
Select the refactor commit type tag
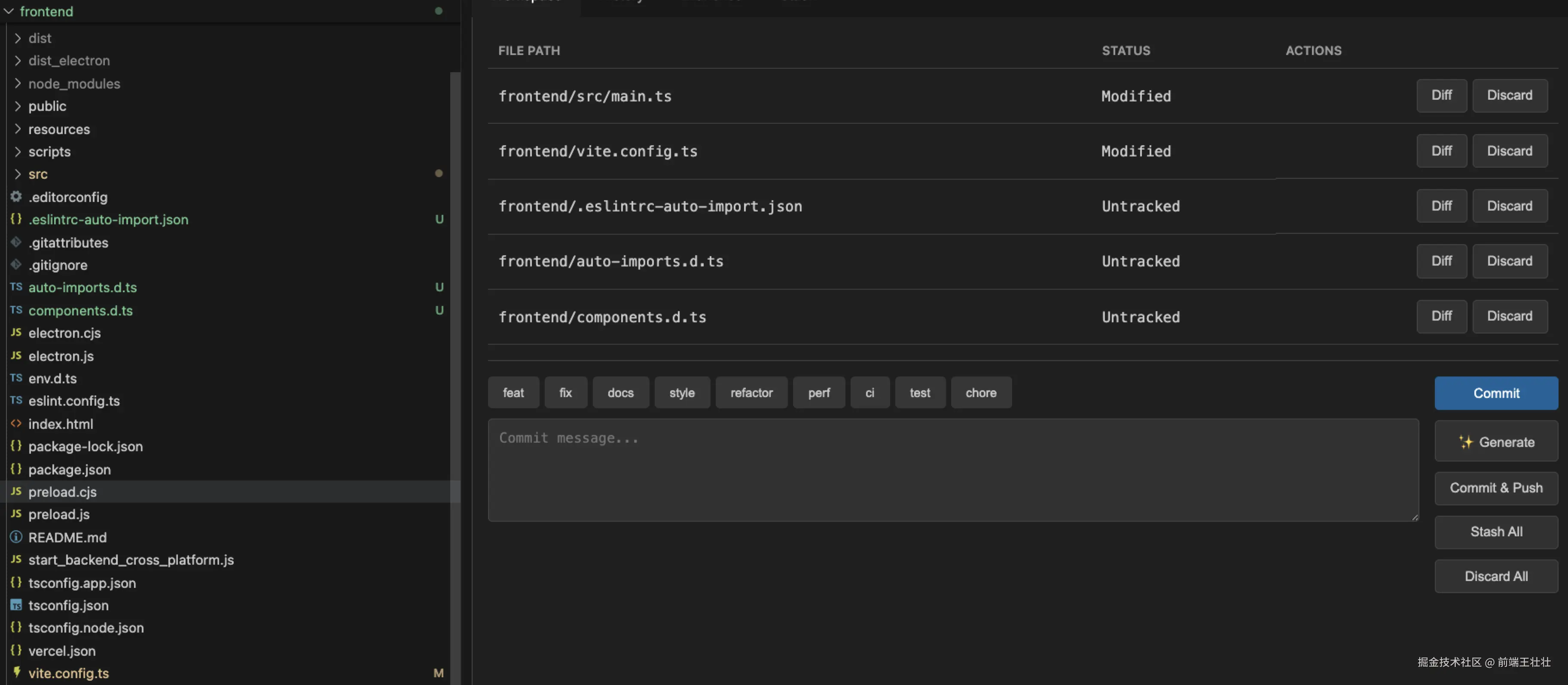click(750, 393)
